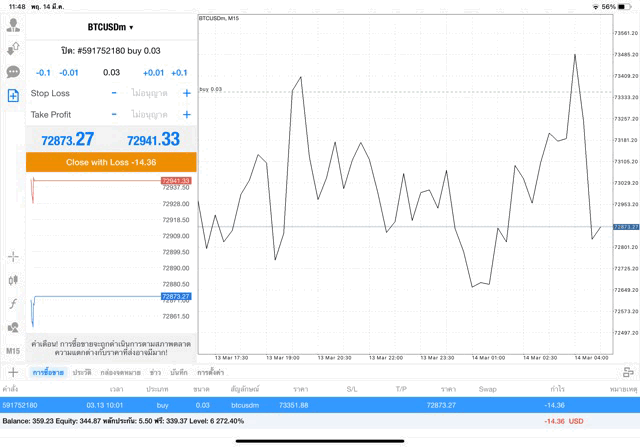Open the chat messages bubble icon

point(13,72)
